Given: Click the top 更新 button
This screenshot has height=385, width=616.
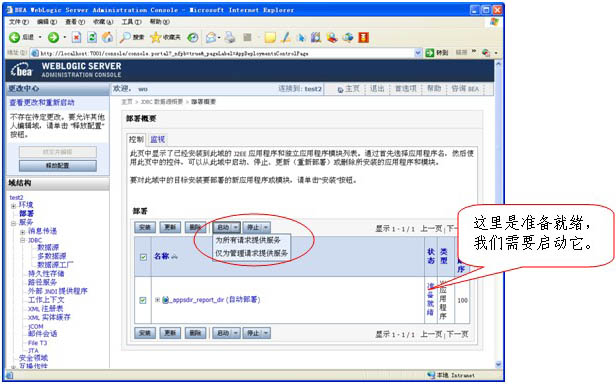Looking at the screenshot, I should point(170,227).
